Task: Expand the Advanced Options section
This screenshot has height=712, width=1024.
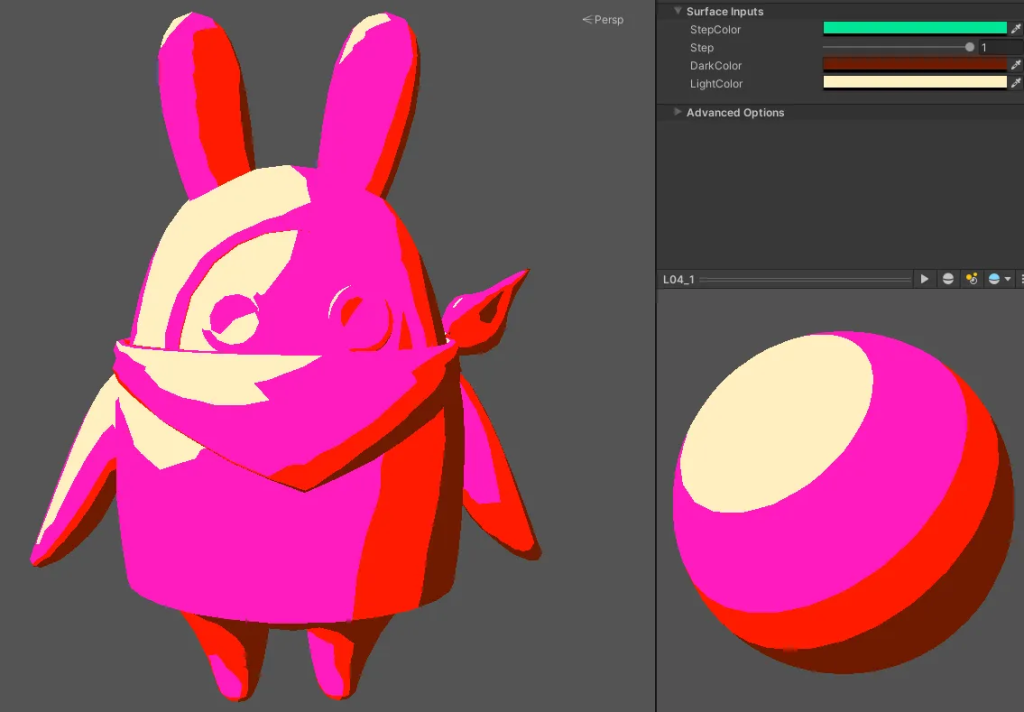Action: click(x=678, y=112)
